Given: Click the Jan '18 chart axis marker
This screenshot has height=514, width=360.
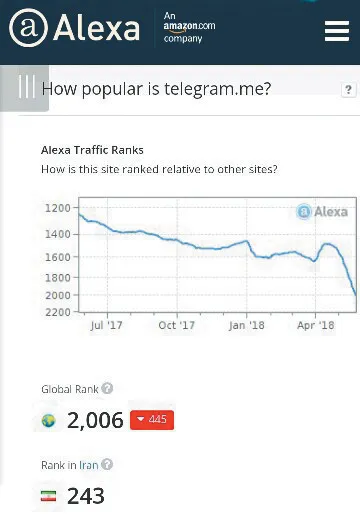Looking at the screenshot, I should point(247,325).
